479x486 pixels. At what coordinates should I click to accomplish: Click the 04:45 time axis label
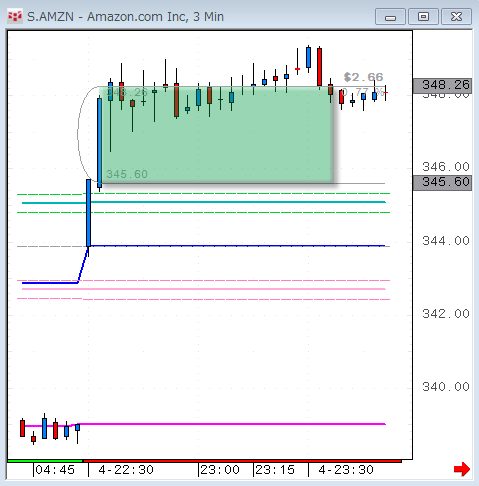click(55, 470)
